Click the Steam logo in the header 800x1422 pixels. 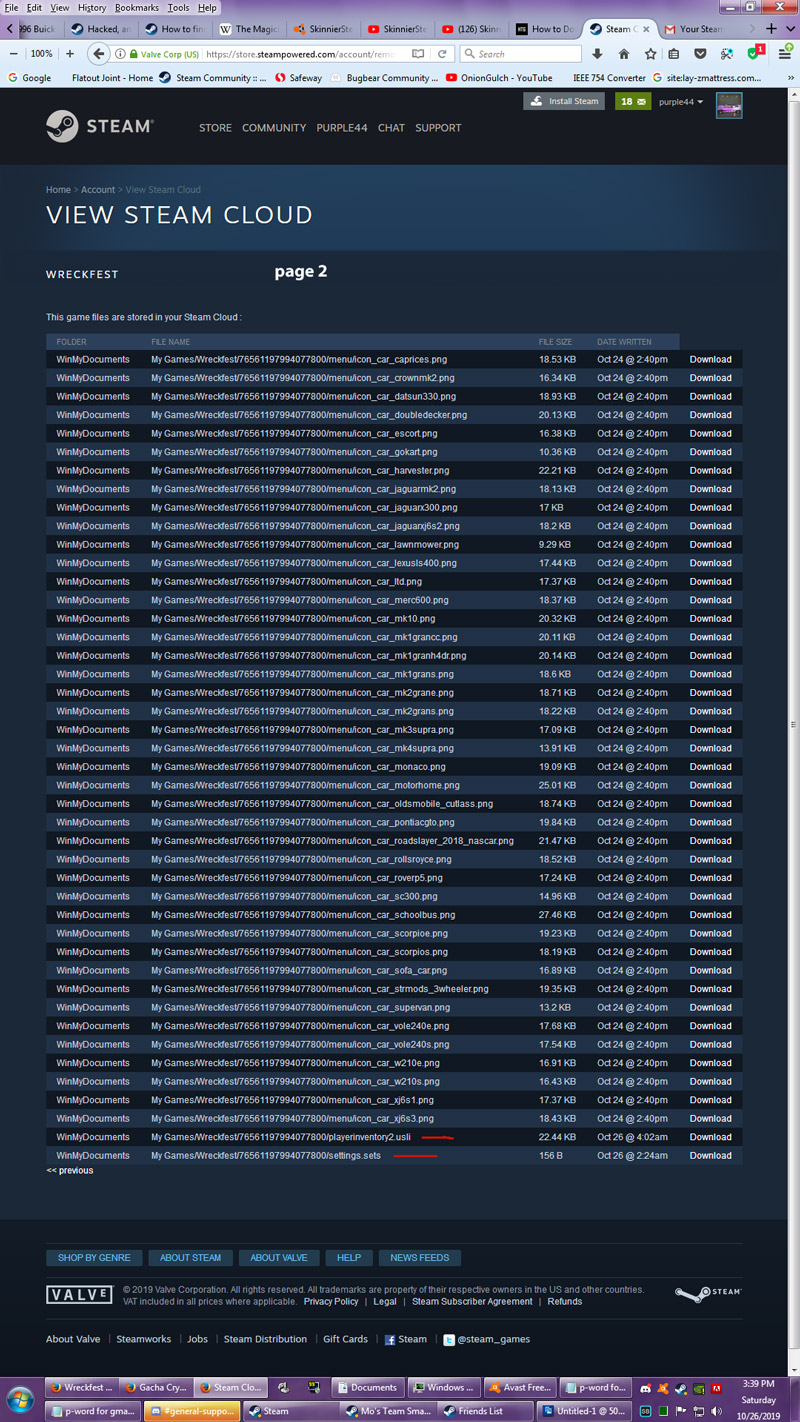(99, 127)
